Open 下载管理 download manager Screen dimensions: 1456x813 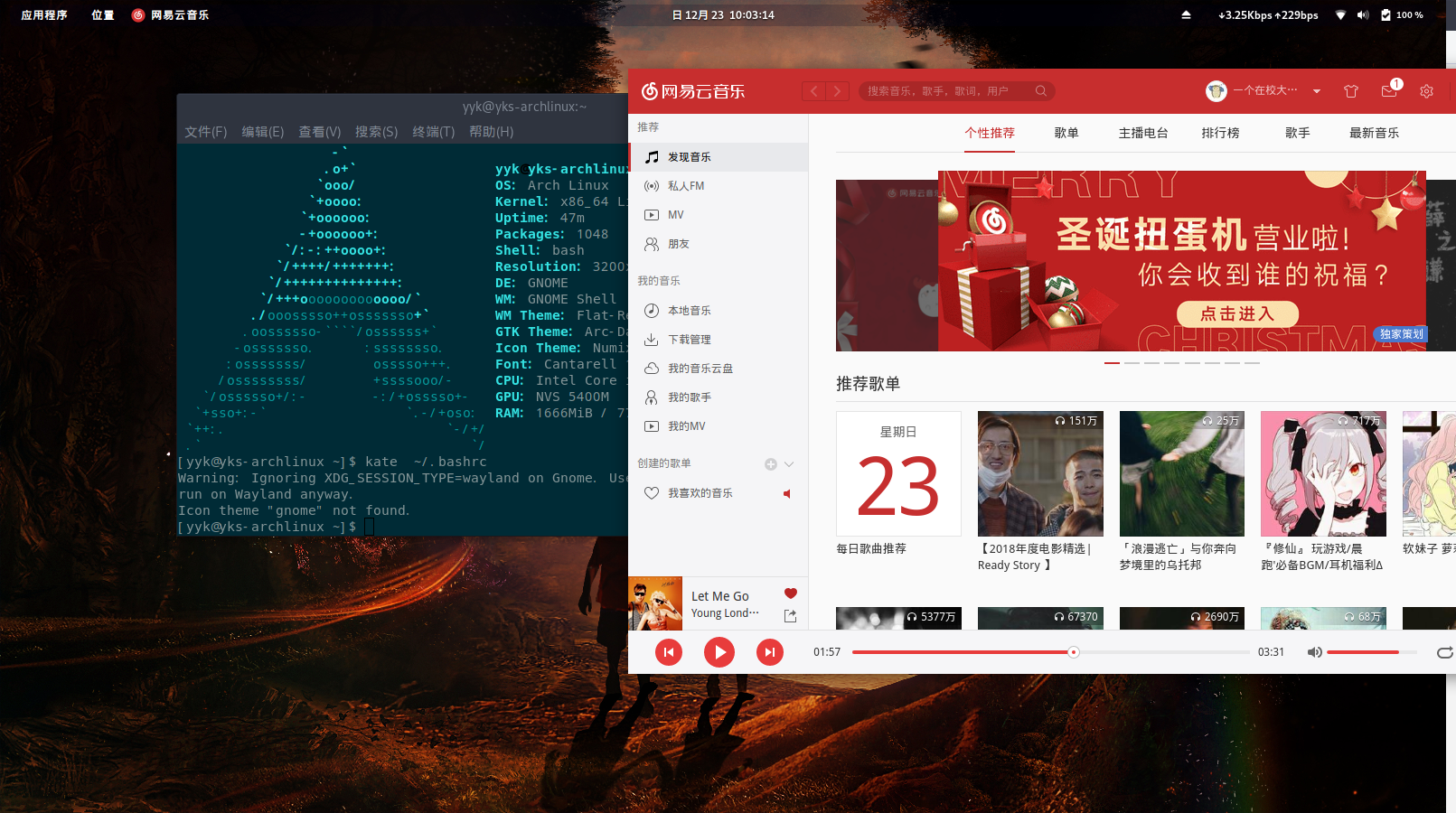(x=719, y=340)
